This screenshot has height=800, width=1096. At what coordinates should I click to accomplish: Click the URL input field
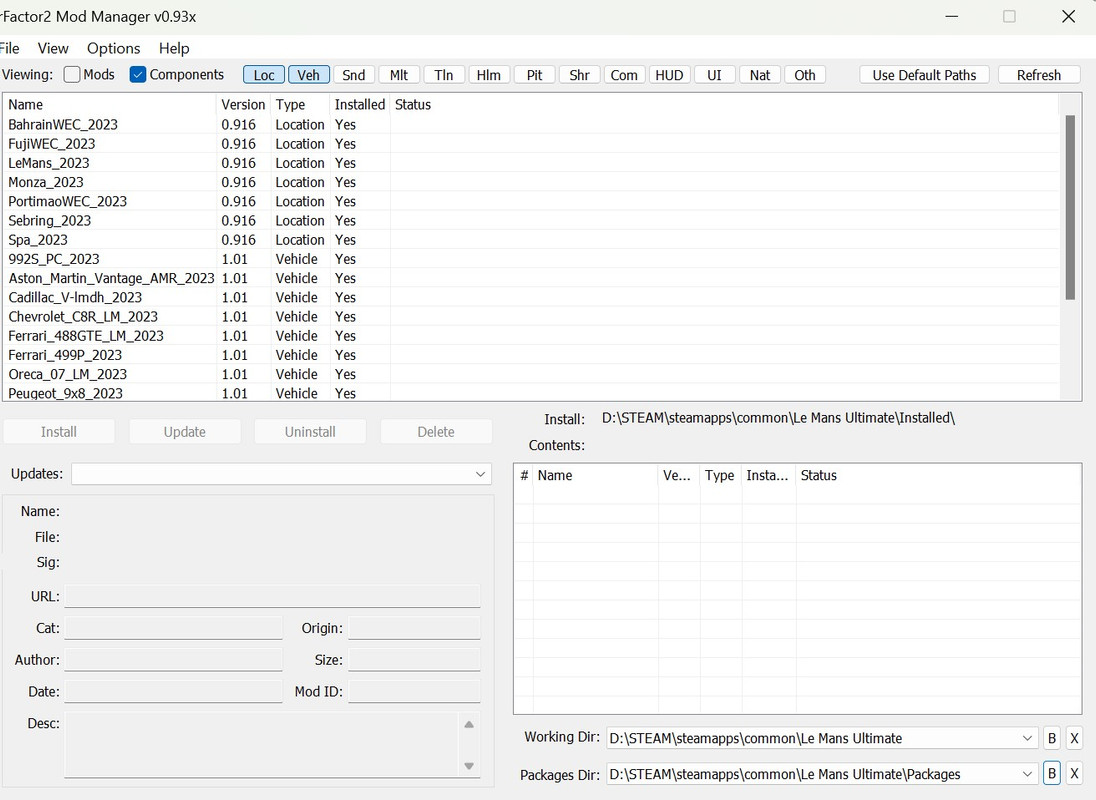coord(273,596)
